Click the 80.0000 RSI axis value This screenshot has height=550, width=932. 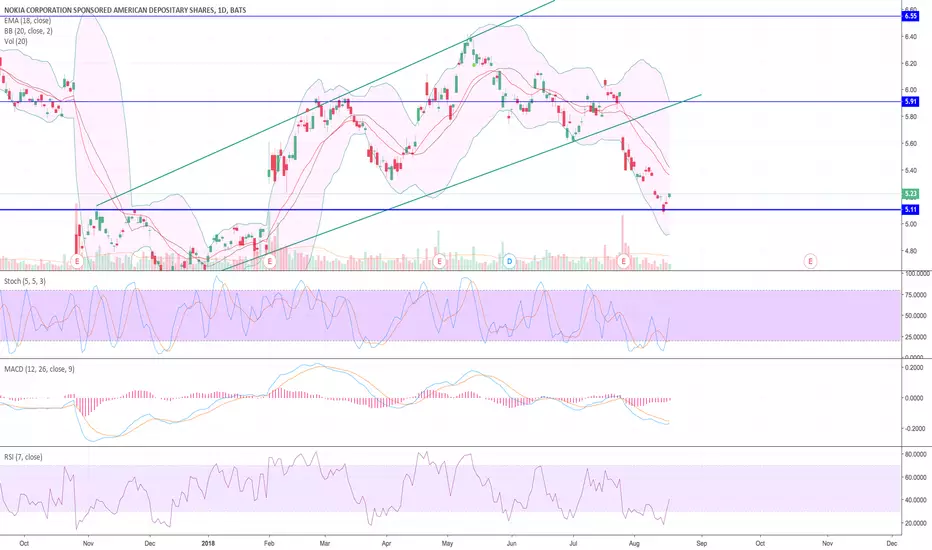click(x=916, y=454)
